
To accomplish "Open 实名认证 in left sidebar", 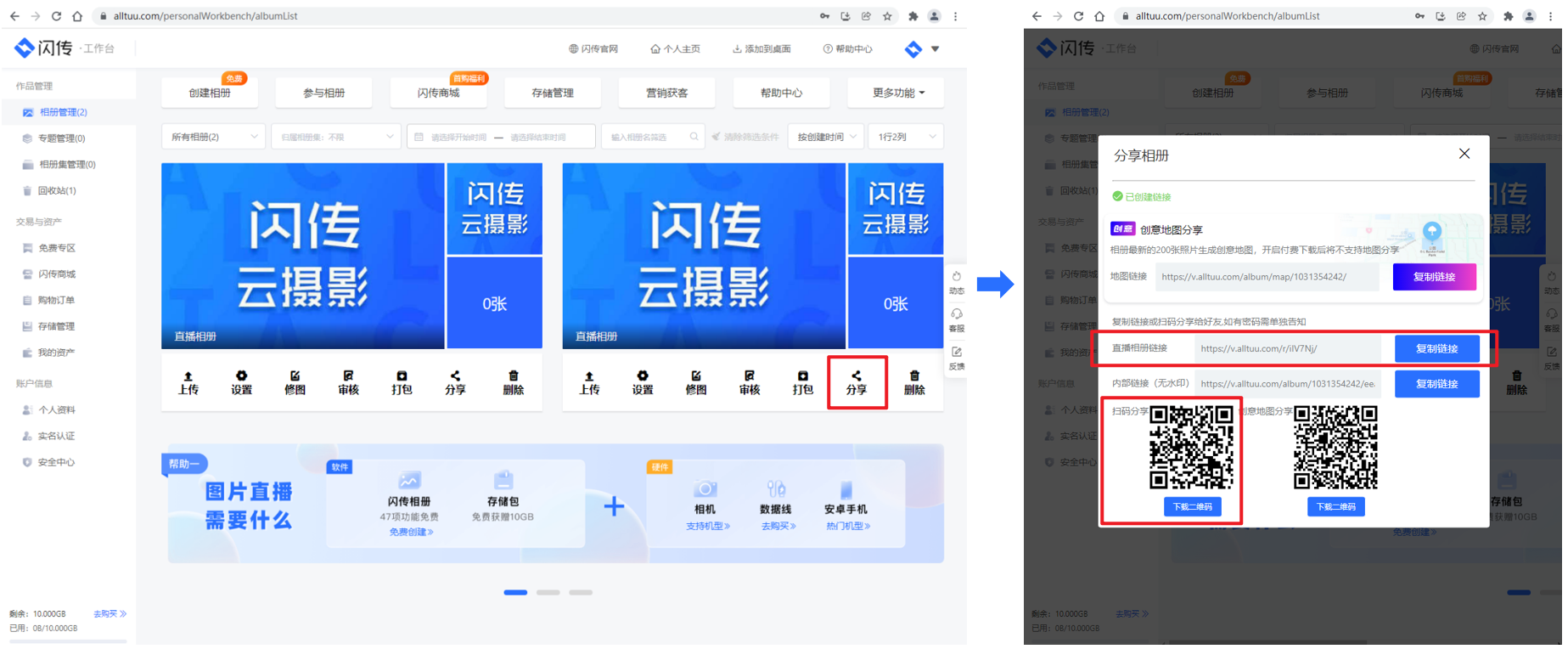I will (56, 436).
